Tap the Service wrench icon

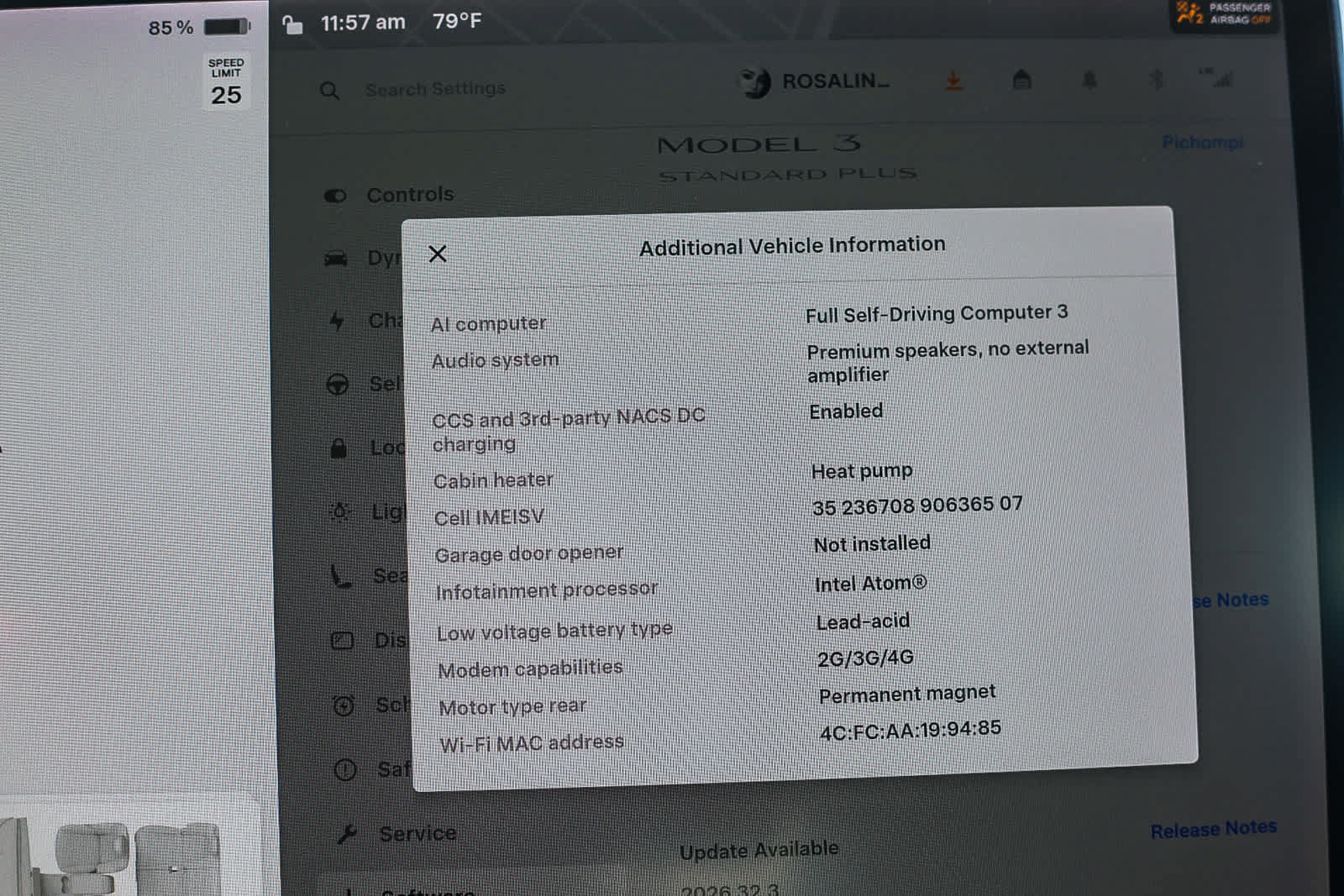tap(347, 834)
